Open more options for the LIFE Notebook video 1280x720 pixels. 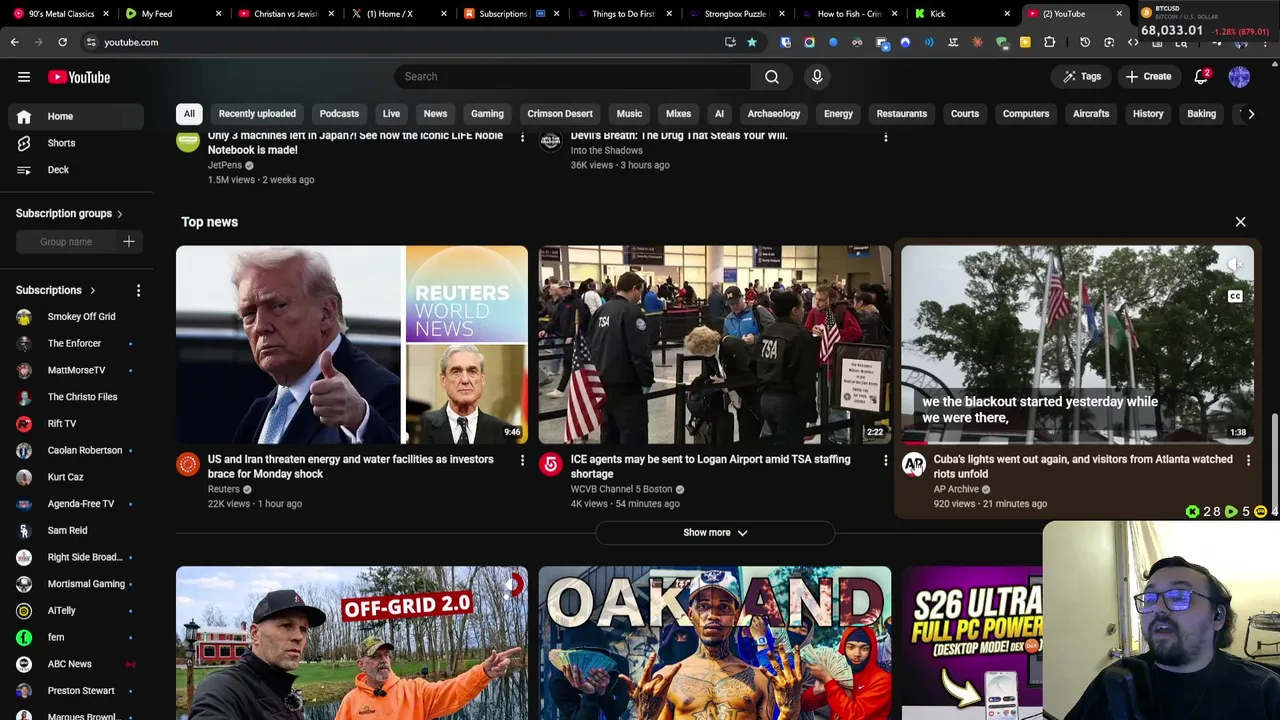(x=522, y=137)
